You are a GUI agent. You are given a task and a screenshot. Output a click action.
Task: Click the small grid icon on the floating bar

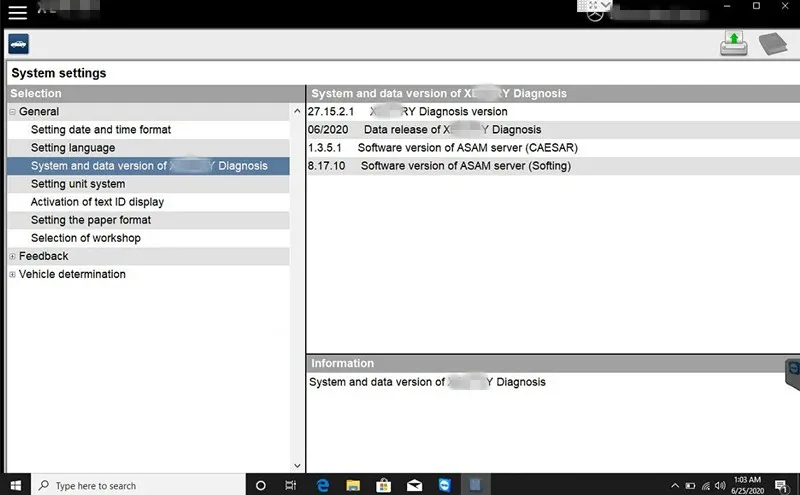click(582, 5)
